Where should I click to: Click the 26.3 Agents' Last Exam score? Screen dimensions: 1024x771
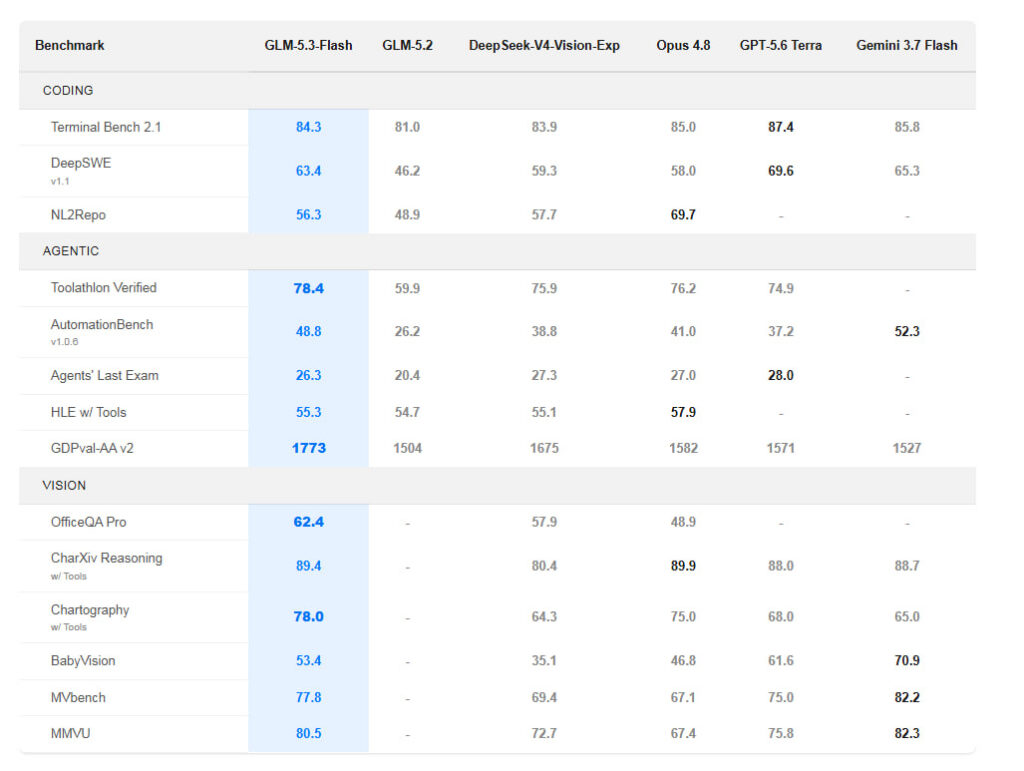tap(308, 375)
